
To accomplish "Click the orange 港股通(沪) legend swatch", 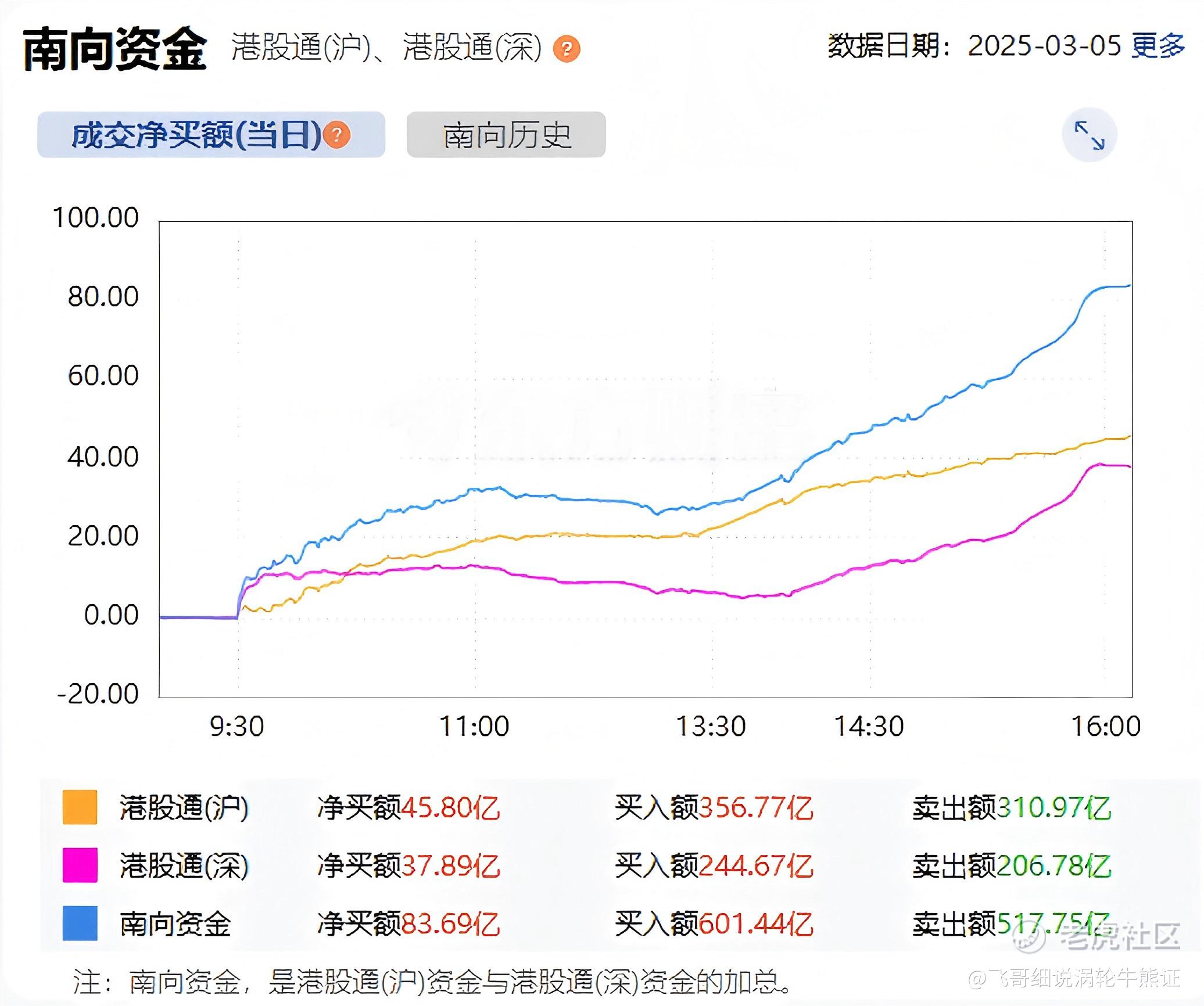I will (x=80, y=807).
